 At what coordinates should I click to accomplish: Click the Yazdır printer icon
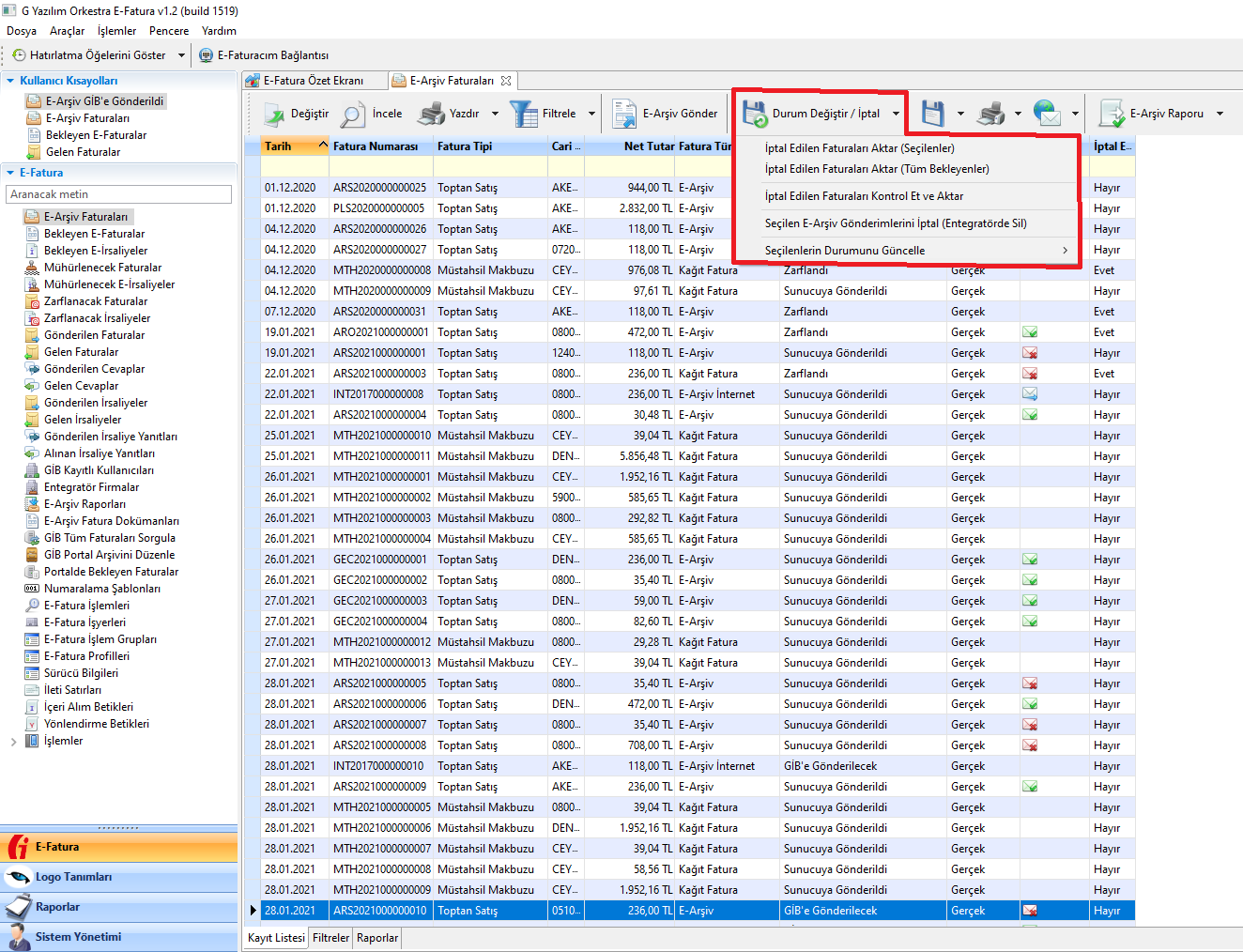click(x=431, y=115)
